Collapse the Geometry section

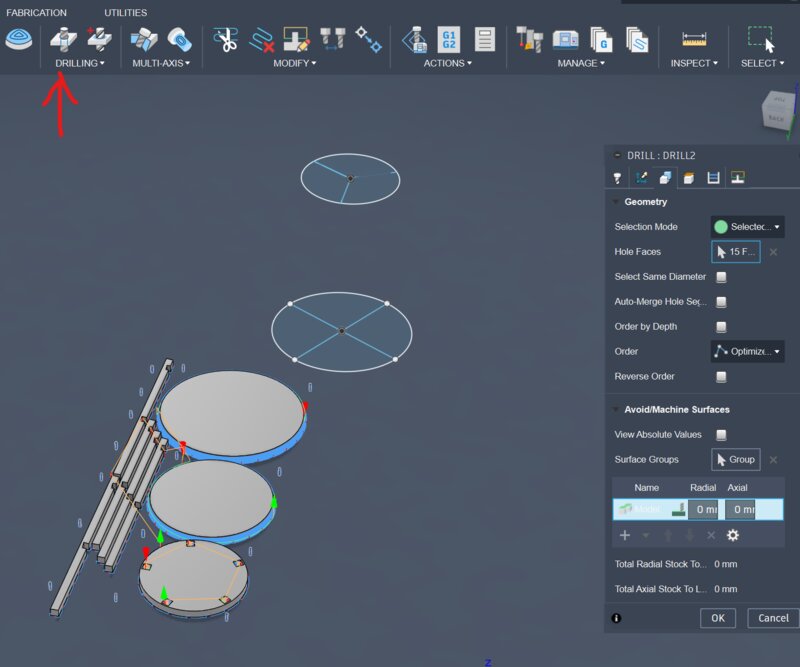(x=616, y=202)
